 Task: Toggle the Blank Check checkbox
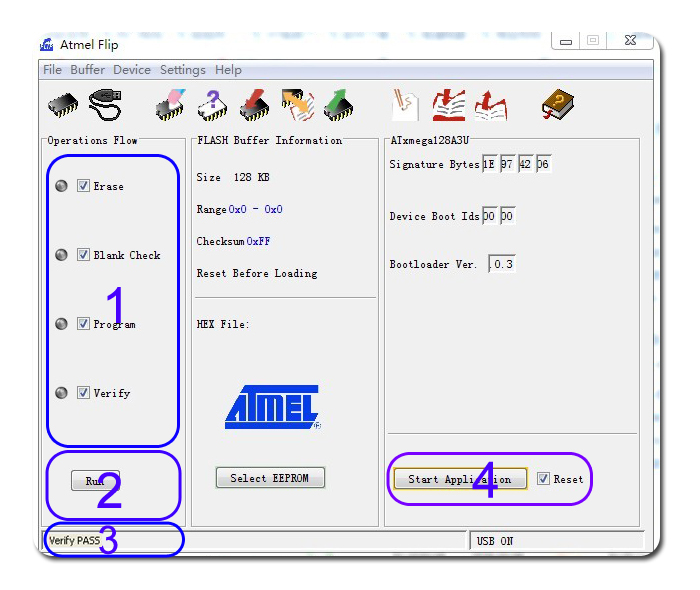click(x=83, y=254)
